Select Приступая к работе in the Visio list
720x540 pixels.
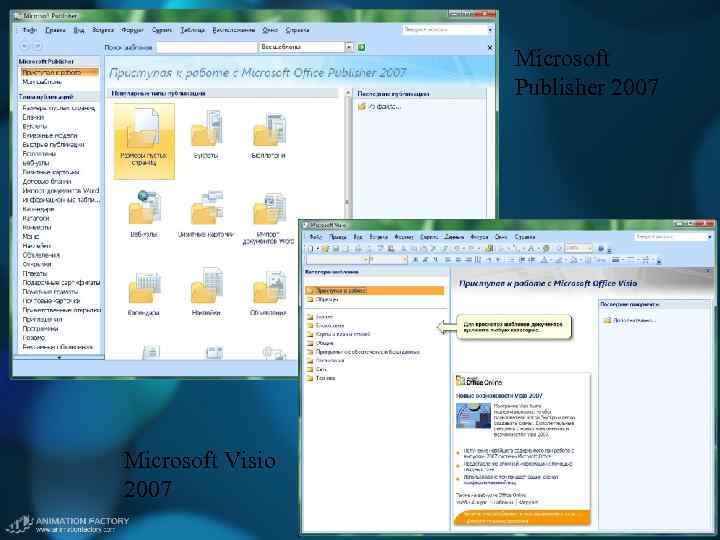(x=375, y=290)
